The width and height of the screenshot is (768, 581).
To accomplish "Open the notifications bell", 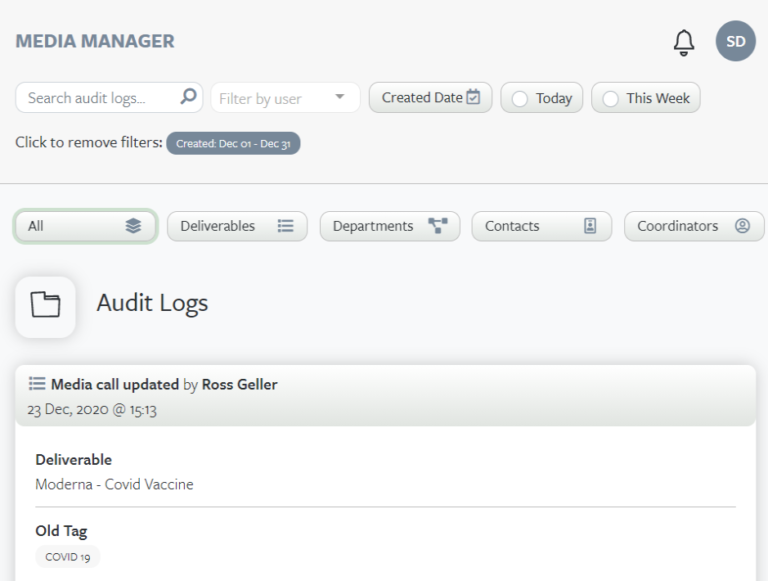I will point(684,43).
